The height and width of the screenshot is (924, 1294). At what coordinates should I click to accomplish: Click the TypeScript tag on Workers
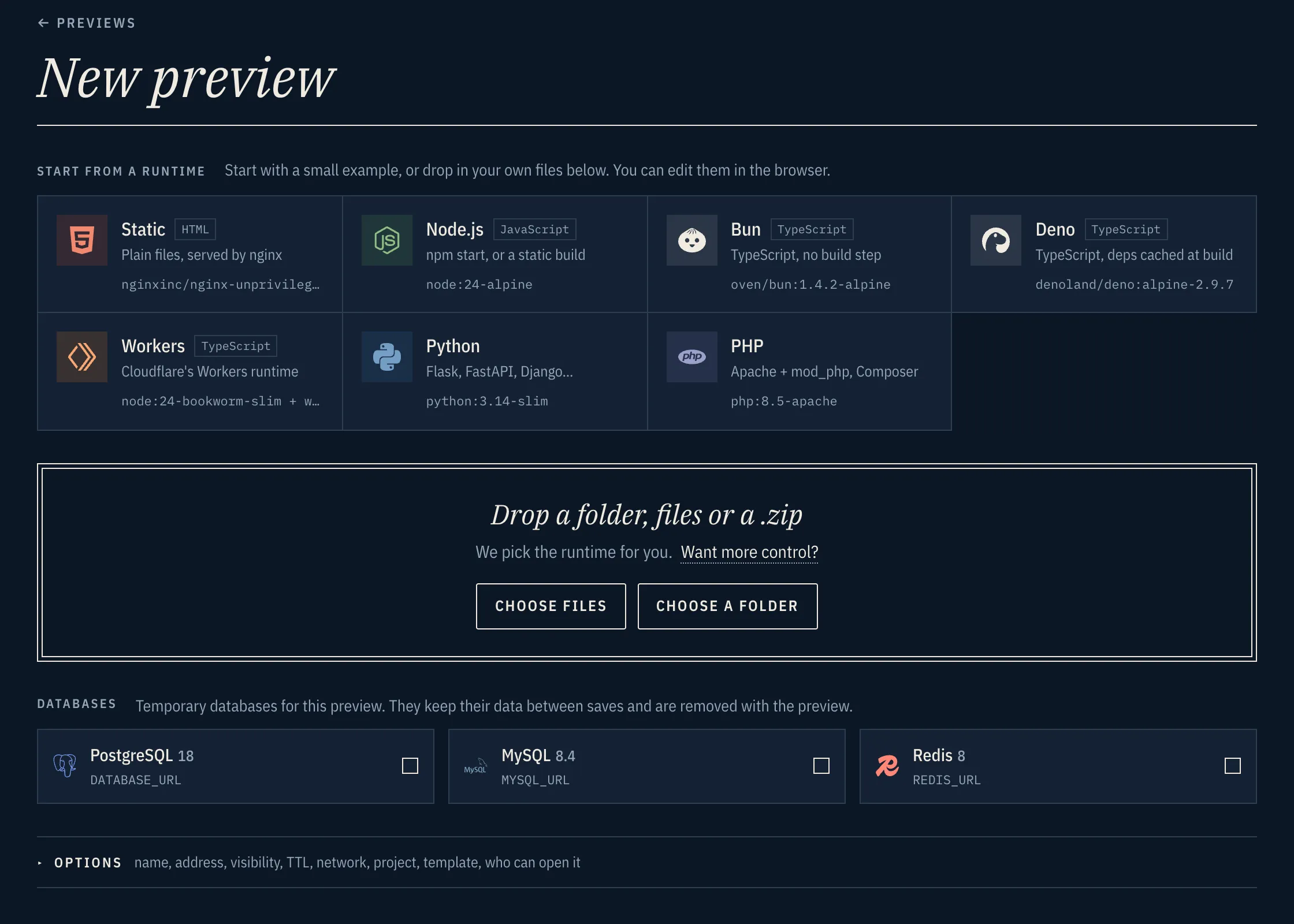coord(236,346)
